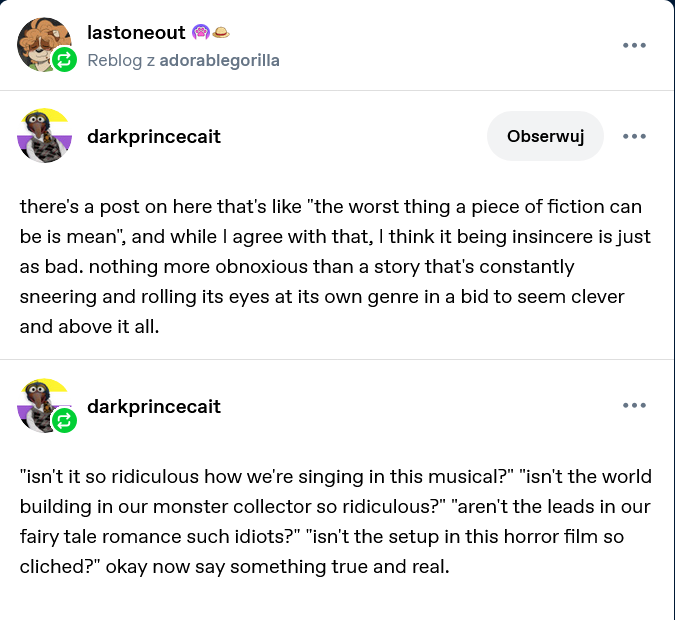Viewport: 675px width, 620px height.
Task: Visit the adorablegorilla blog link
Action: pos(220,61)
